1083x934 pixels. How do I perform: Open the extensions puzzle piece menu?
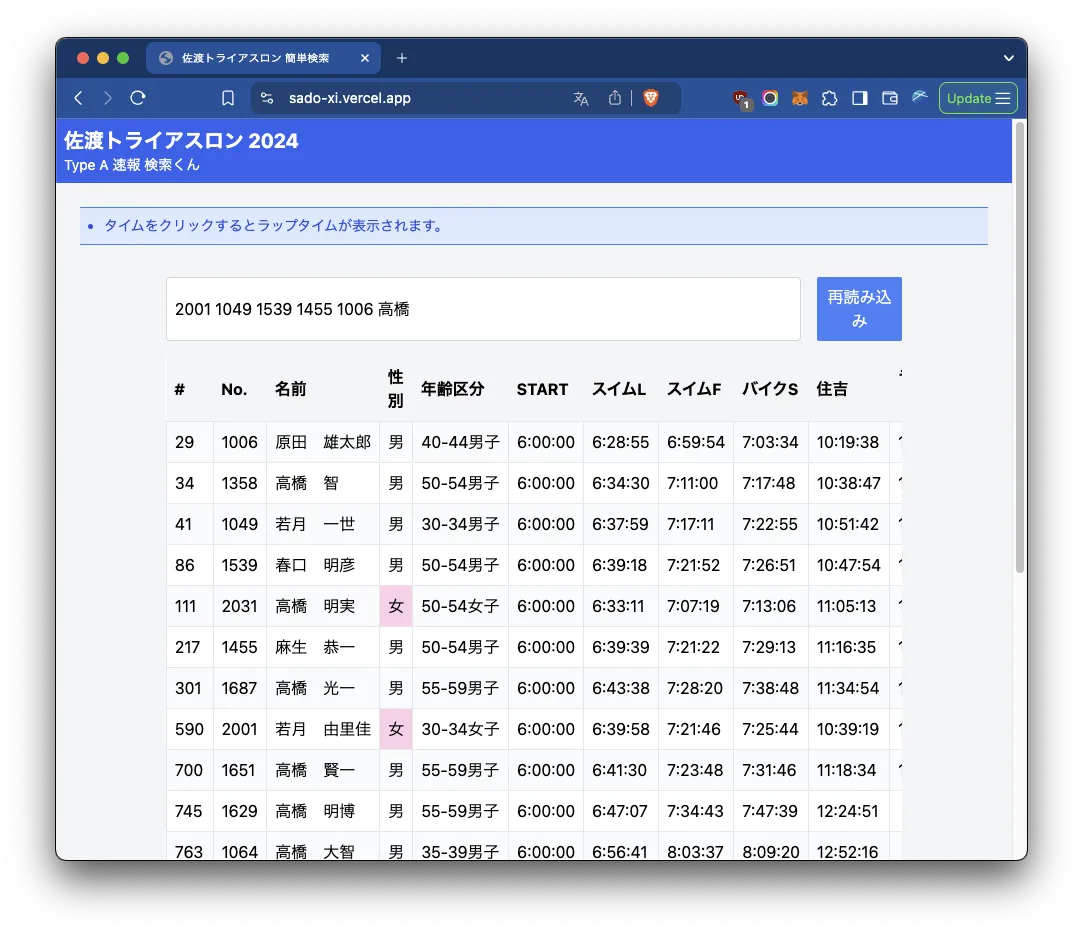(x=829, y=98)
